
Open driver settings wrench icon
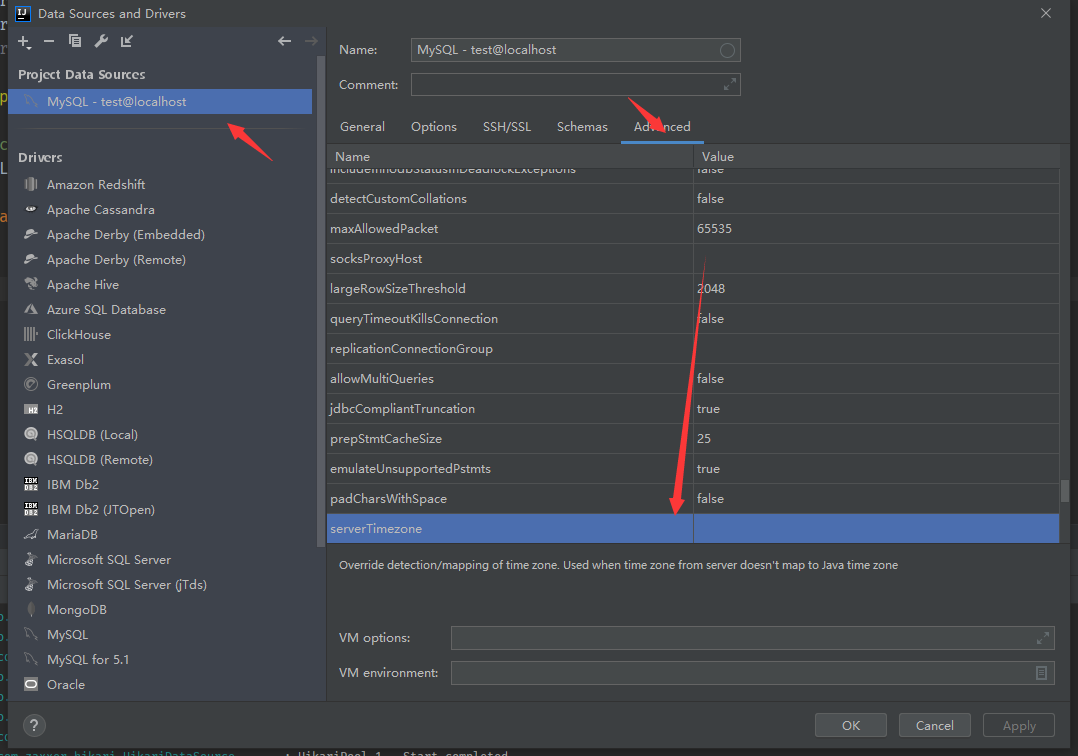[101, 41]
